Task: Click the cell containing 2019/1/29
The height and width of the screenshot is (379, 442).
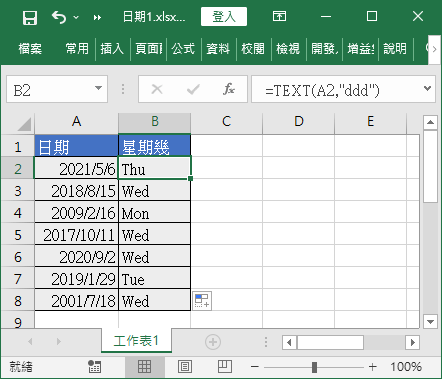Action: [x=76, y=278]
